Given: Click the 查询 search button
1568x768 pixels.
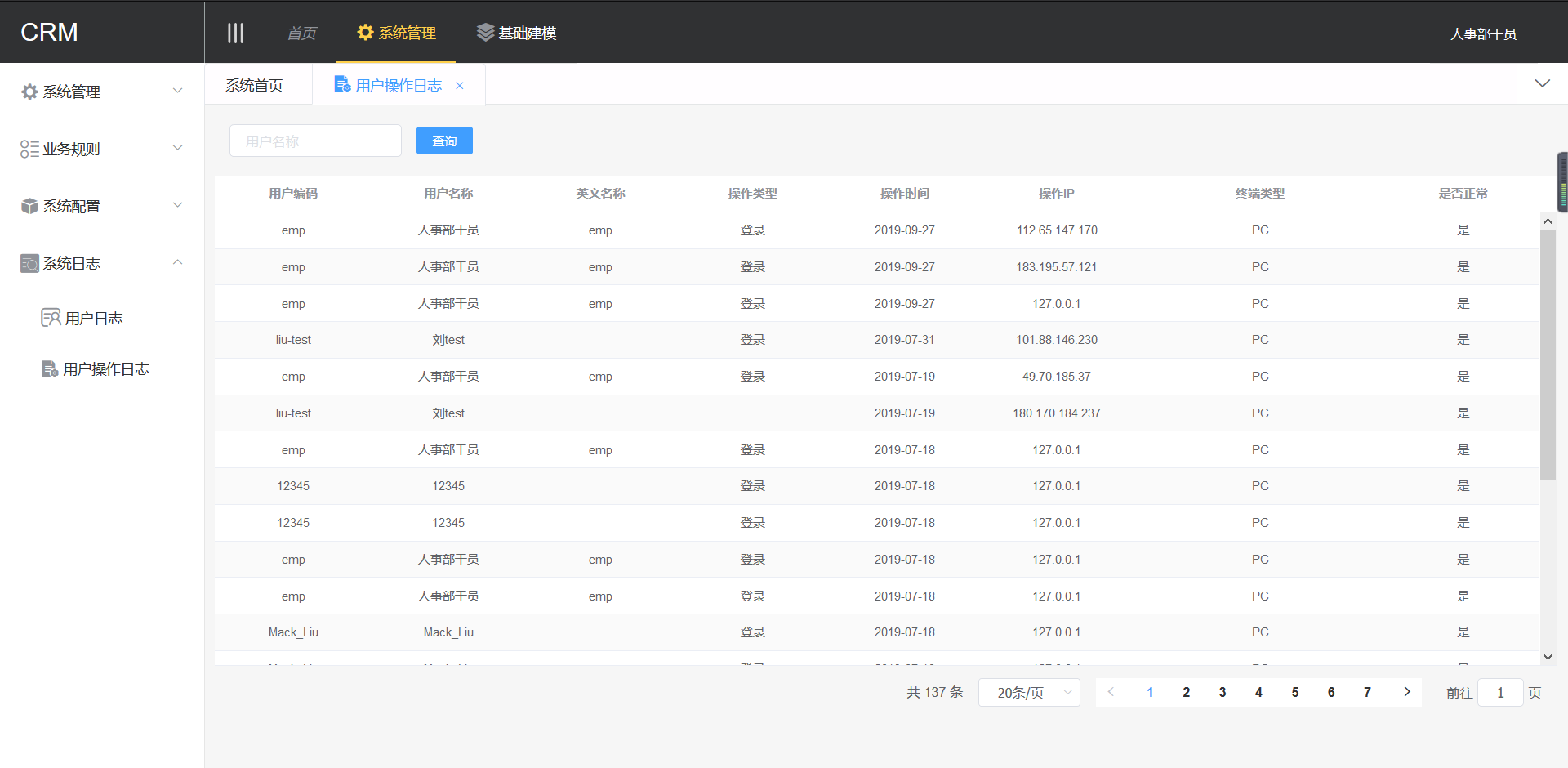Looking at the screenshot, I should [444, 141].
